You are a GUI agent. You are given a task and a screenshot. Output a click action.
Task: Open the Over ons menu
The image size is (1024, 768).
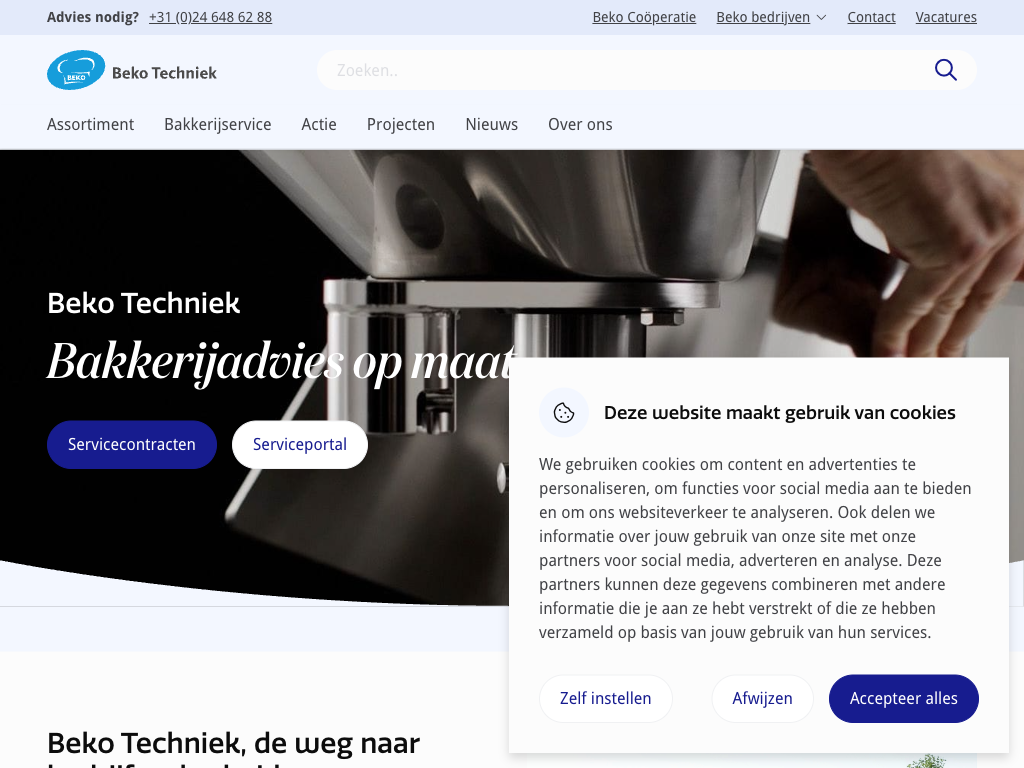580,124
